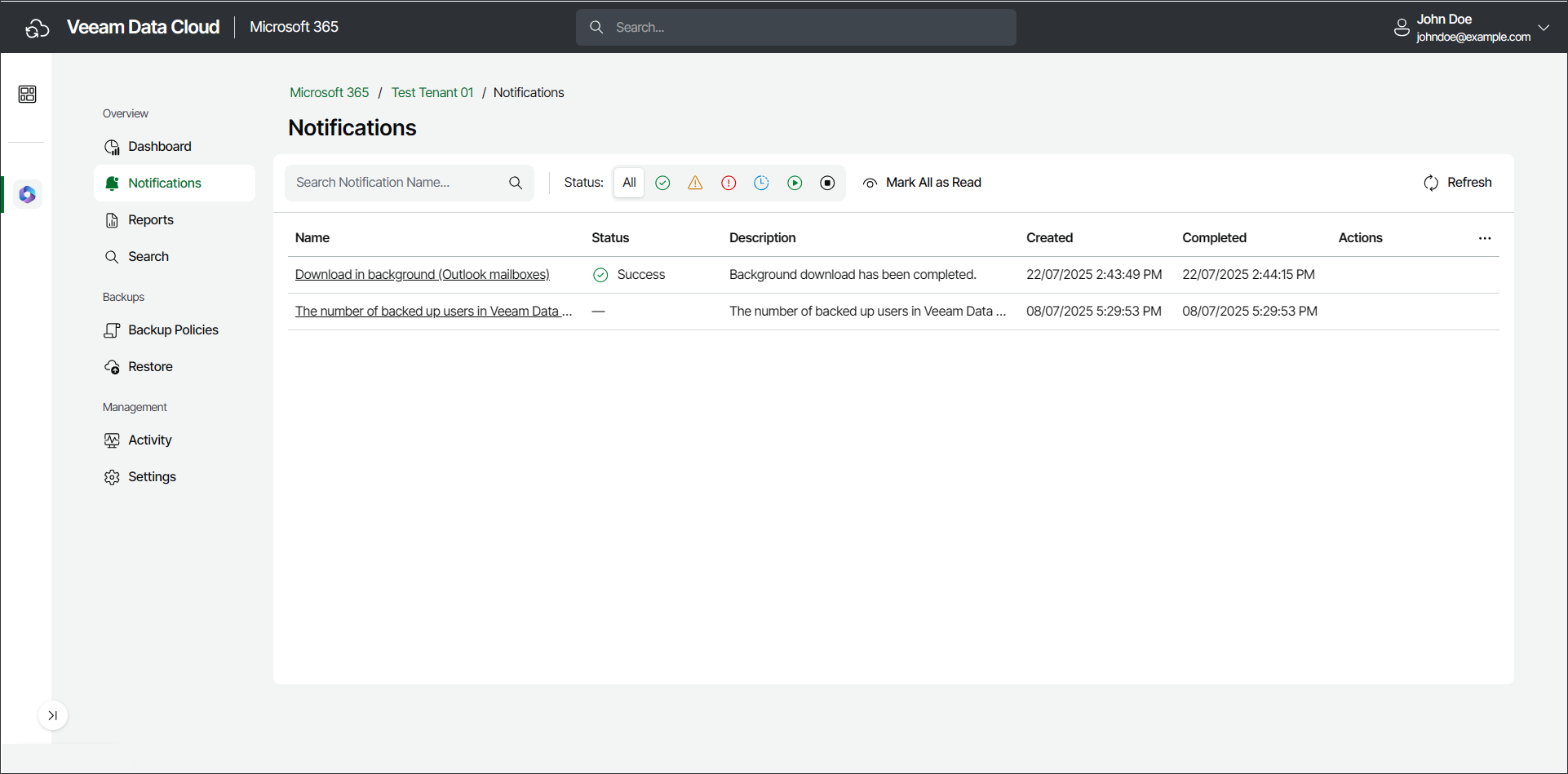This screenshot has width=1568, height=774.
Task: Filter by Pending status clock icon
Action: [761, 184]
